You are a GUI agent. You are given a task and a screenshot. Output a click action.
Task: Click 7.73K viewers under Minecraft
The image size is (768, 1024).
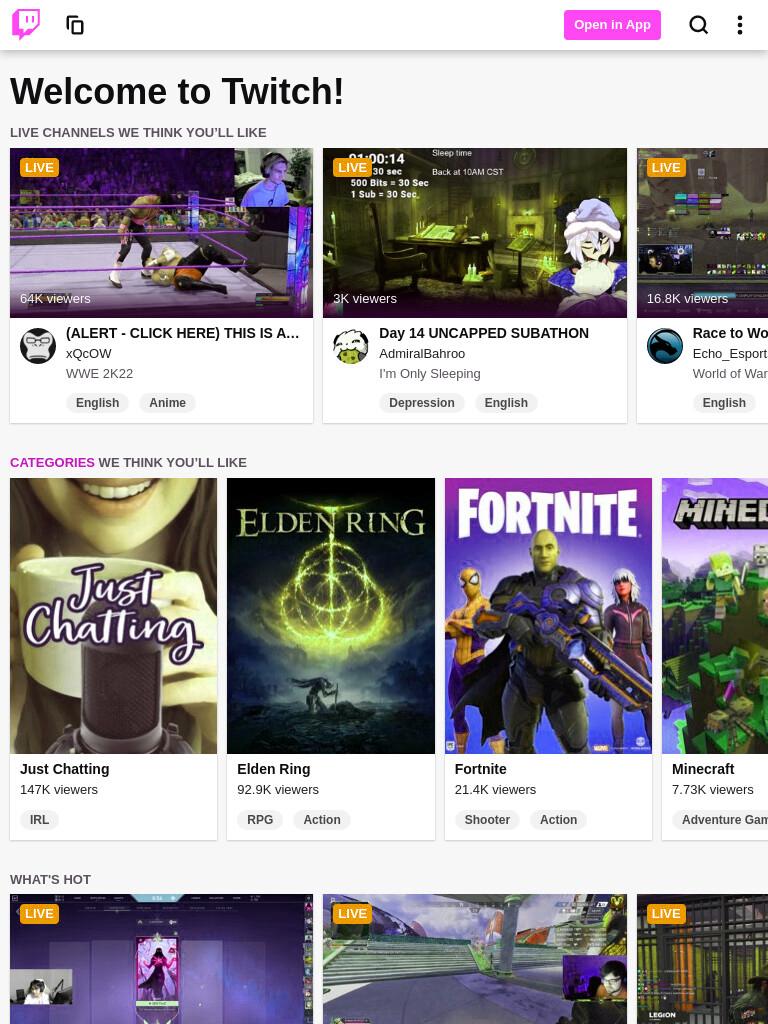[x=712, y=790]
